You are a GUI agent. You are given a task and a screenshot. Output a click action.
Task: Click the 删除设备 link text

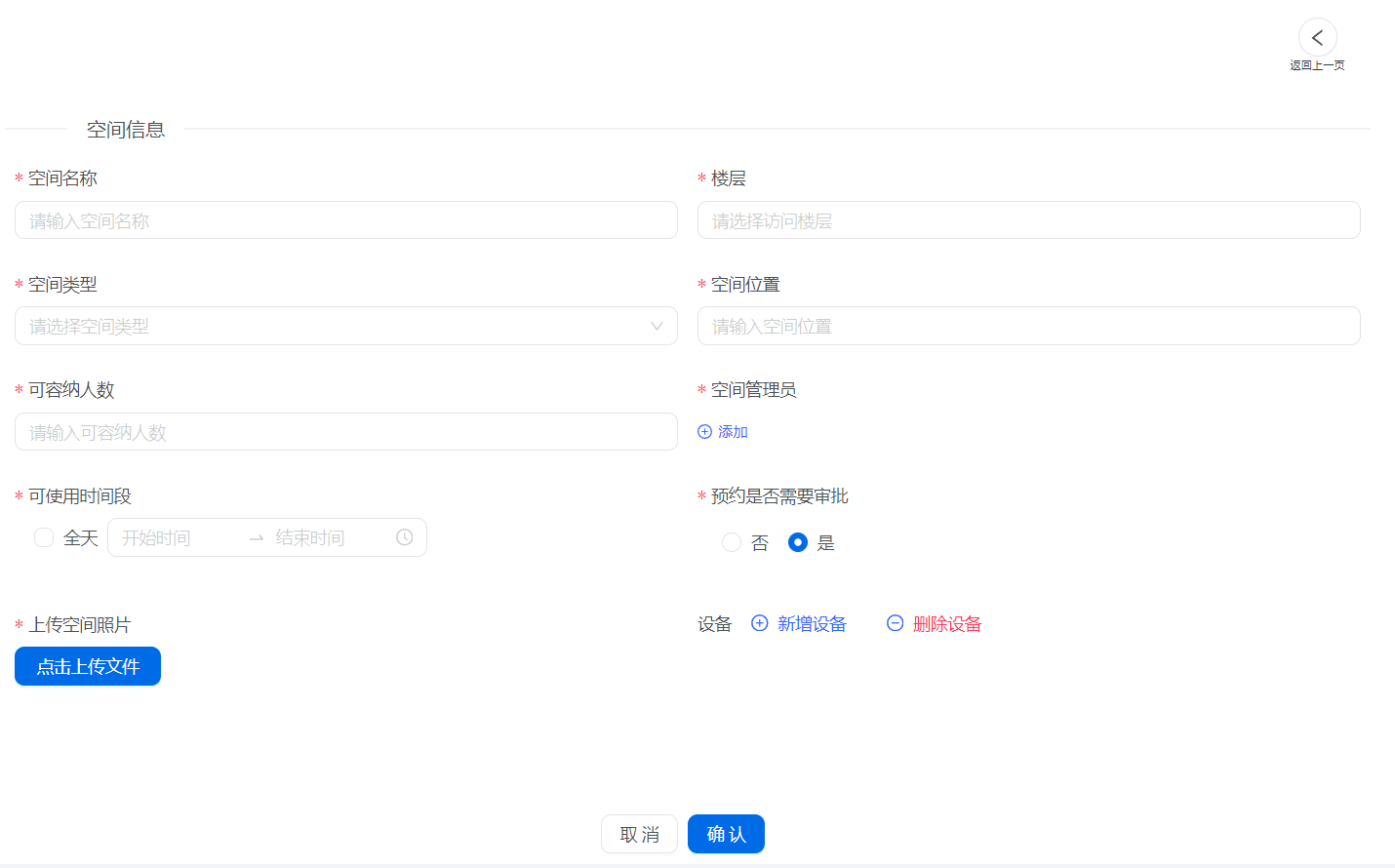[x=946, y=624]
